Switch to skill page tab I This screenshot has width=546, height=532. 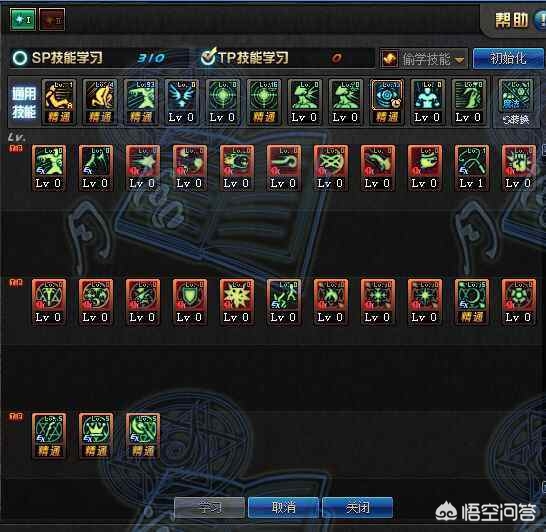23,19
